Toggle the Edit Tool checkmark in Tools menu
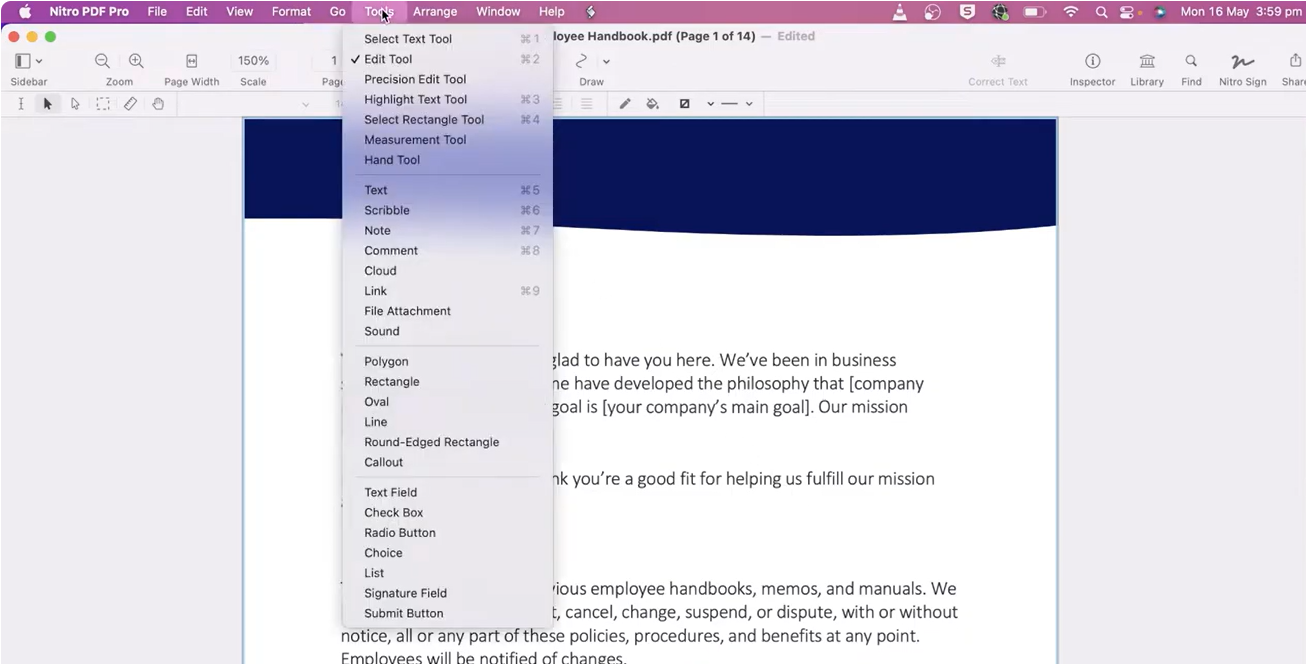This screenshot has height=664, width=1306. 388,59
